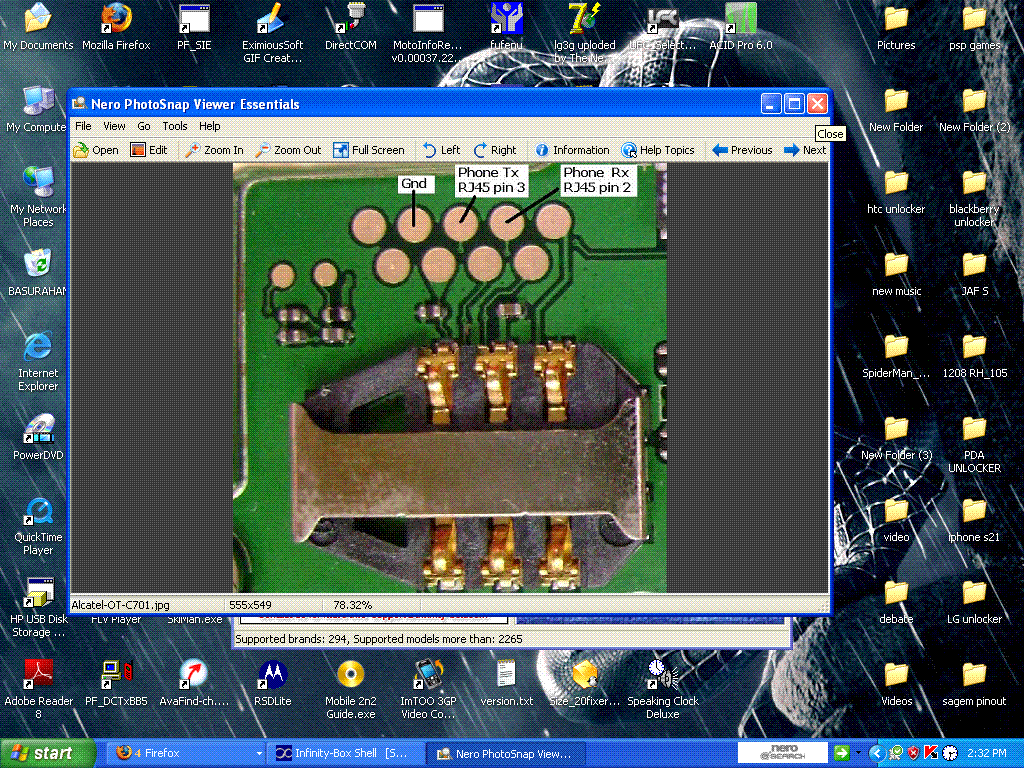Go to Previous image
Screen dimensions: 1024x768
click(x=742, y=150)
